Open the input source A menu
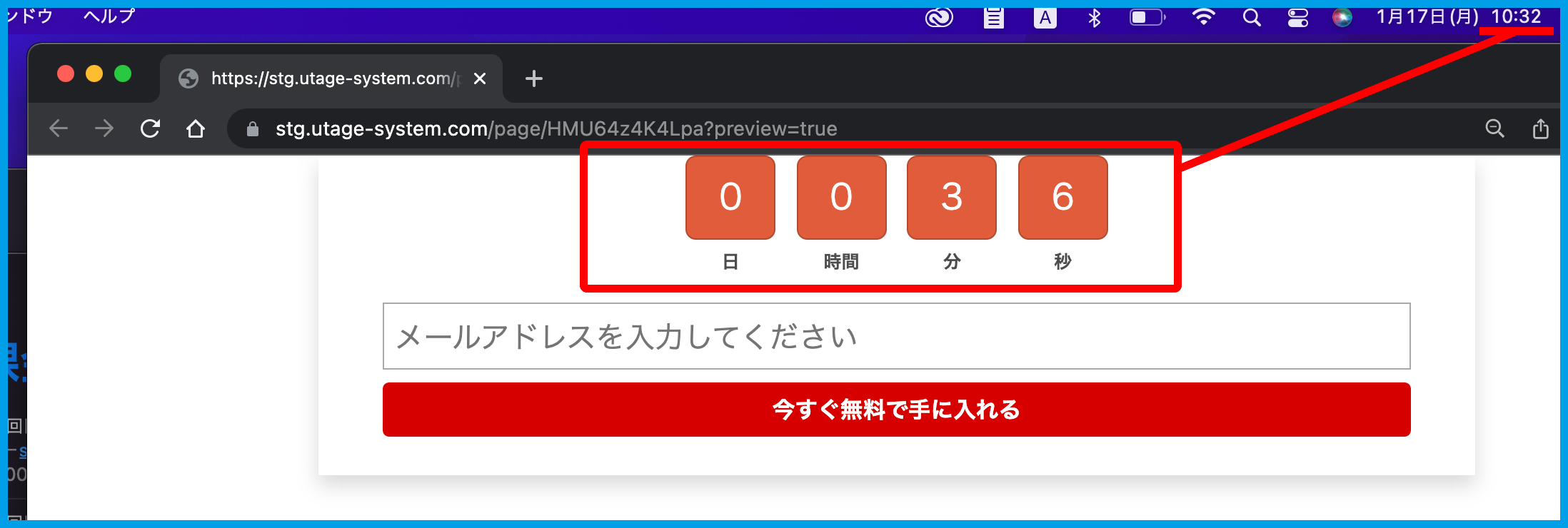 1045,17
